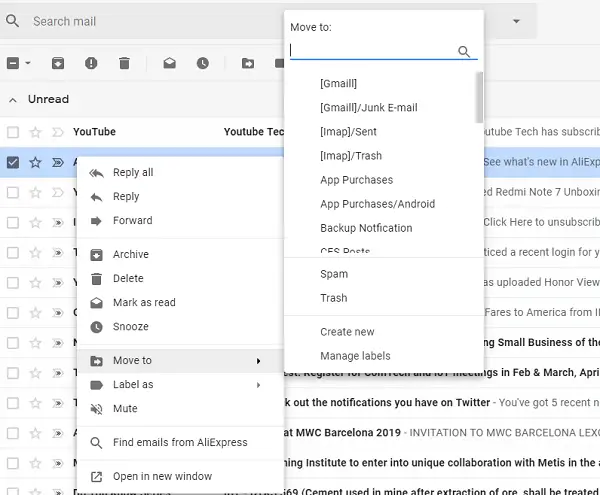Toggle the star on the selected AliExpress email
The width and height of the screenshot is (600, 495).
click(36, 163)
